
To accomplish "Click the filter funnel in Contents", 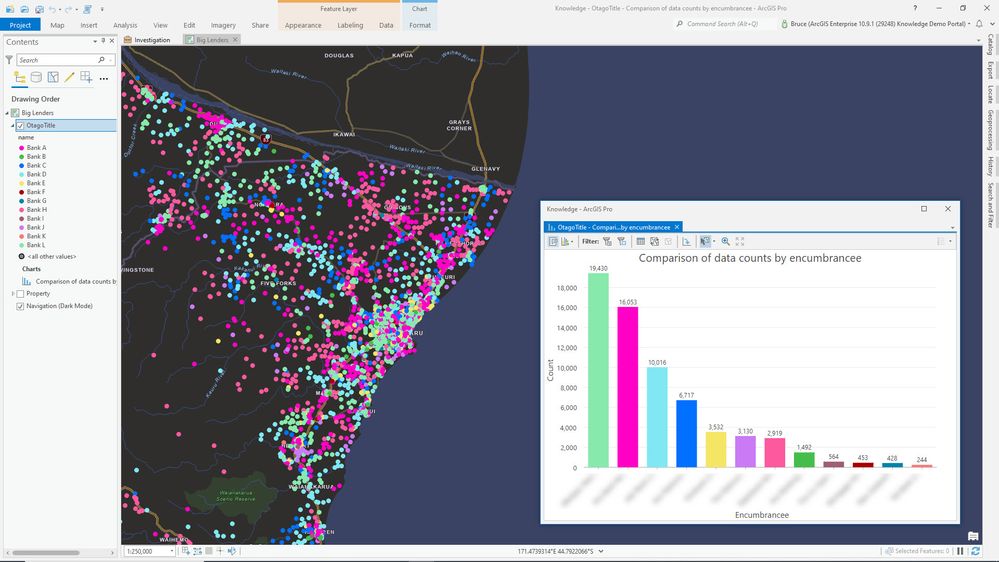I will pos(9,60).
